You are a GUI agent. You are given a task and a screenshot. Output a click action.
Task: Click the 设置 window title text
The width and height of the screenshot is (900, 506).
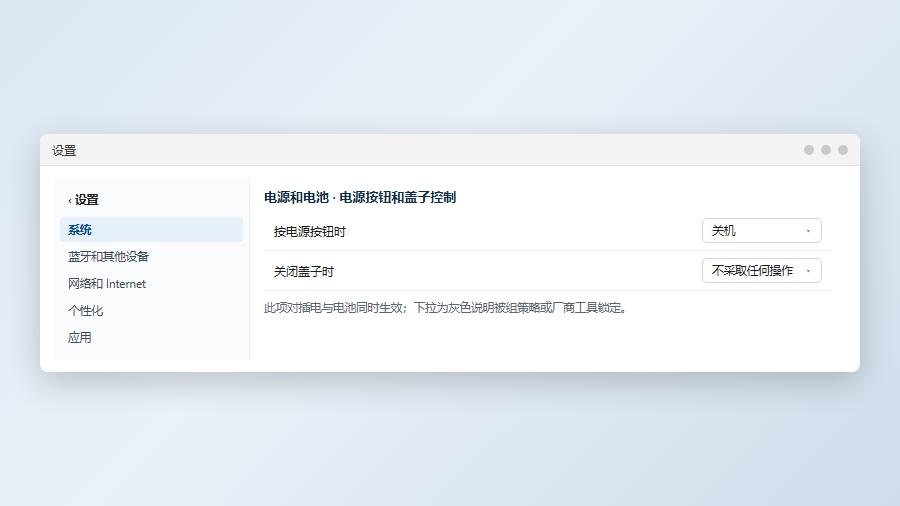(x=64, y=150)
